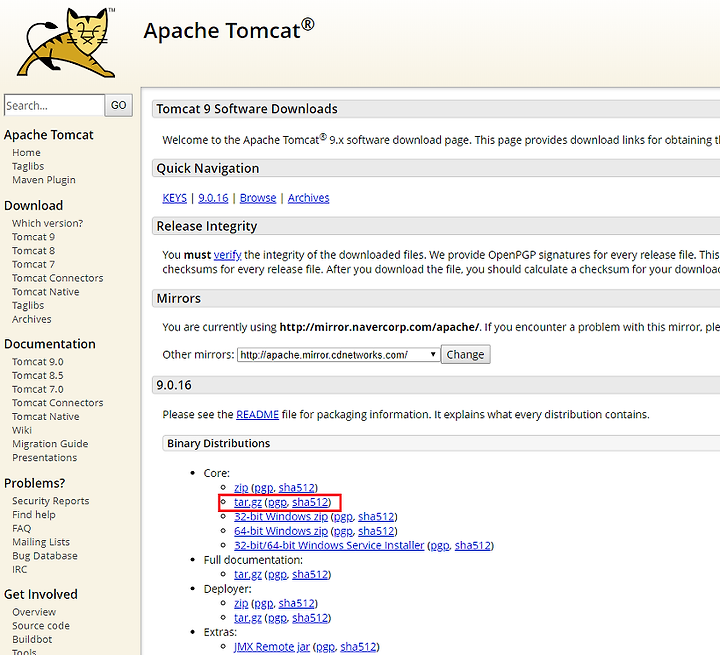Jump to 9.0.16 via quick navigation
This screenshot has height=655, width=720.
(213, 198)
